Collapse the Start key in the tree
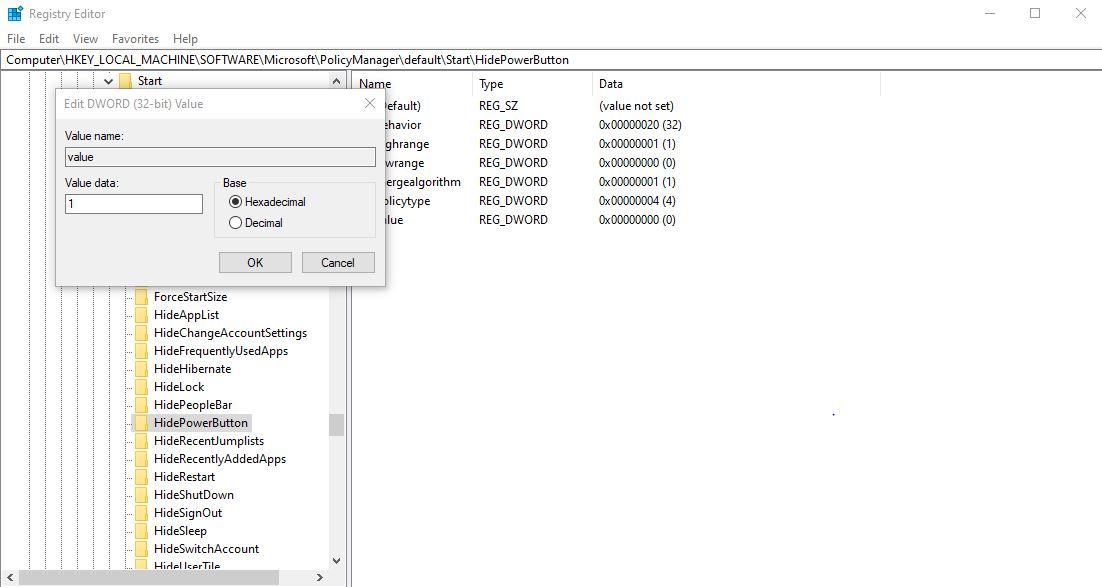 [x=108, y=80]
